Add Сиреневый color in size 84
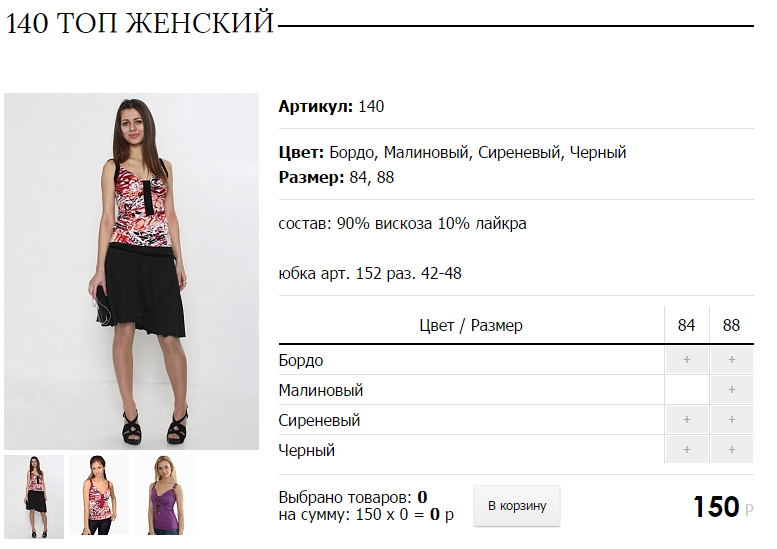This screenshot has width=777, height=549. [x=686, y=420]
